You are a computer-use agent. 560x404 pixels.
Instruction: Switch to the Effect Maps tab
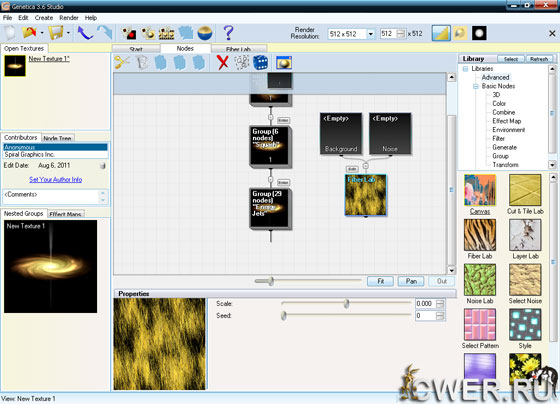(x=66, y=214)
